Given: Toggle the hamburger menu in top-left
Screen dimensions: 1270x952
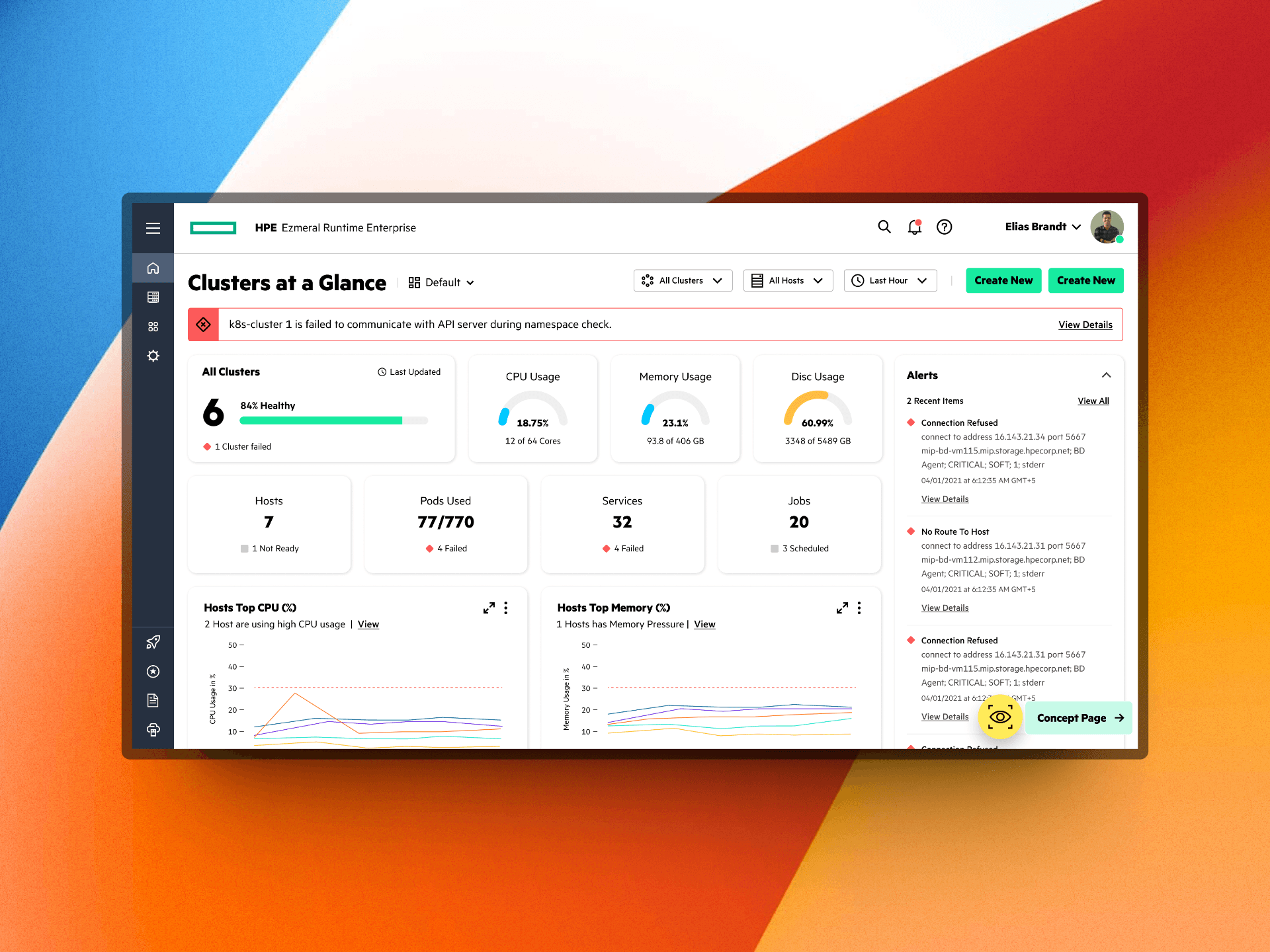Looking at the screenshot, I should tap(154, 226).
